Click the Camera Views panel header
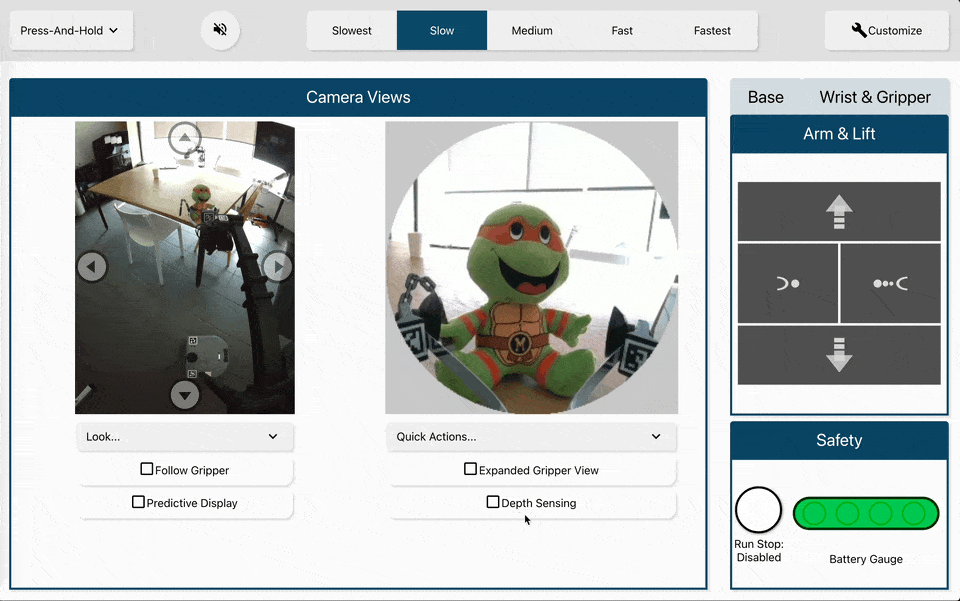This screenshot has width=960, height=601. pyautogui.click(x=358, y=97)
